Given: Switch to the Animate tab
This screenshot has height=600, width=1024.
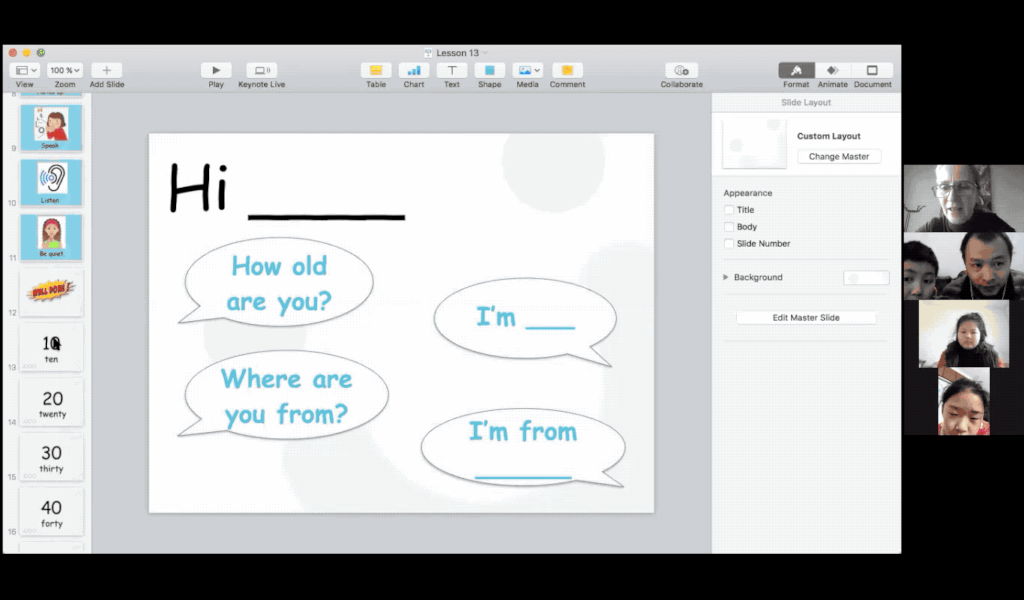Looking at the screenshot, I should click(x=832, y=70).
